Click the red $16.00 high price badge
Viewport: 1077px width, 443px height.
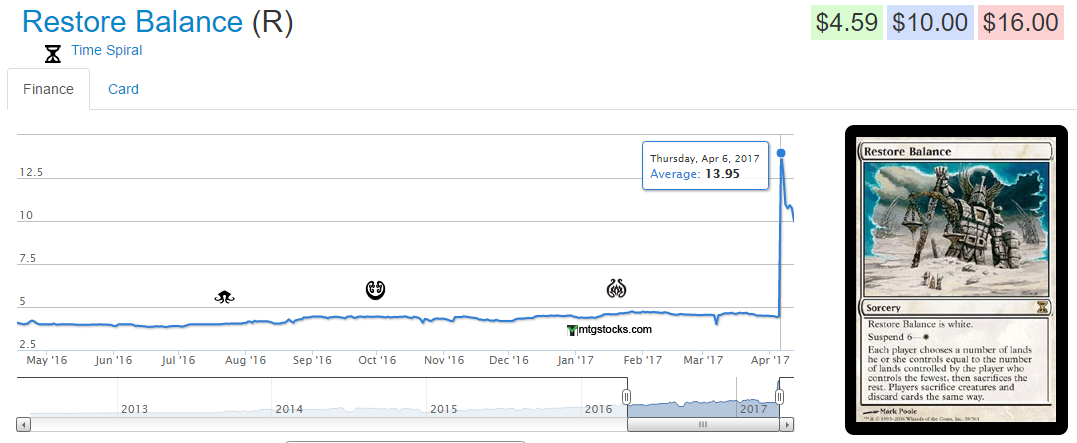[x=1020, y=22]
